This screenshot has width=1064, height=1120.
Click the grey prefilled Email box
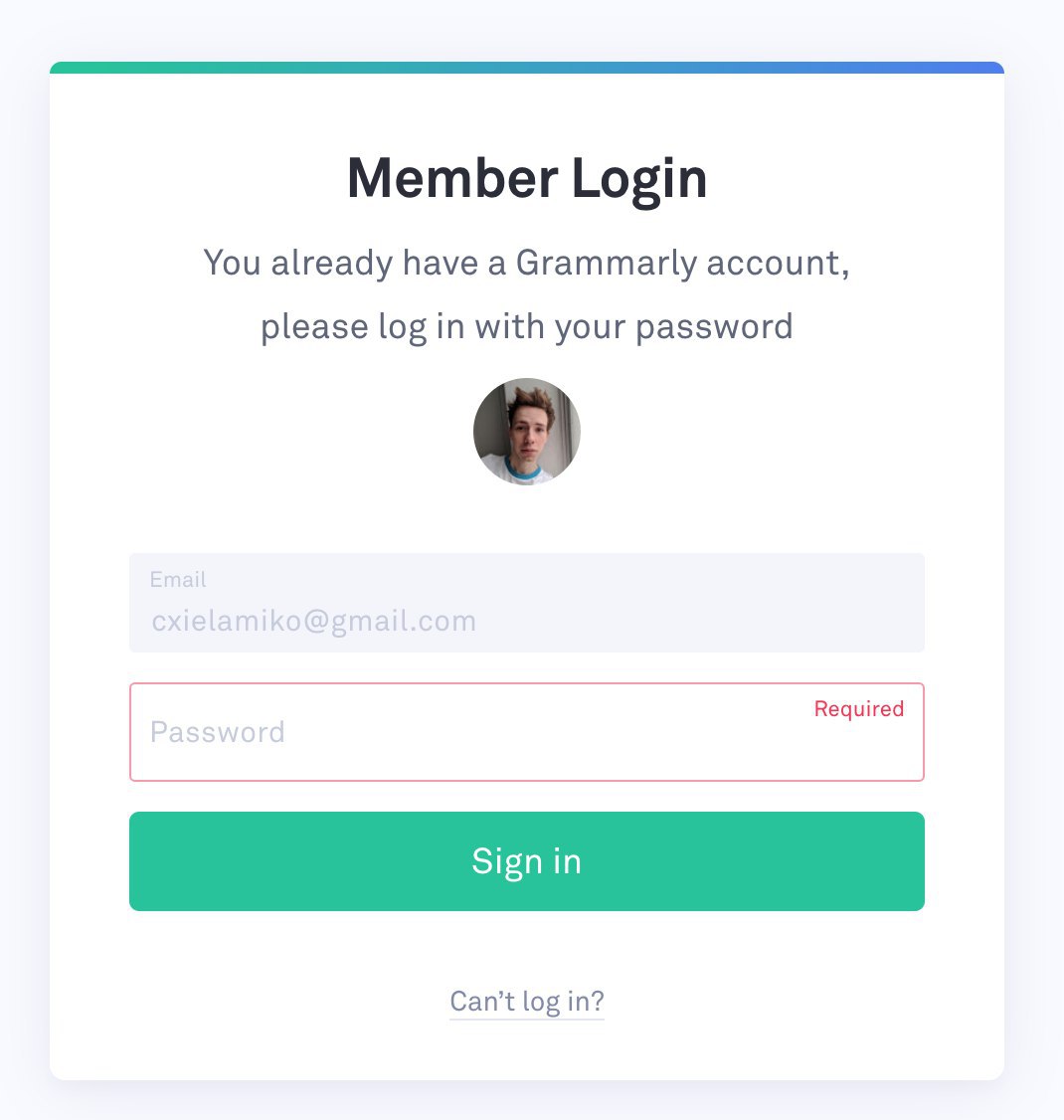coord(527,602)
